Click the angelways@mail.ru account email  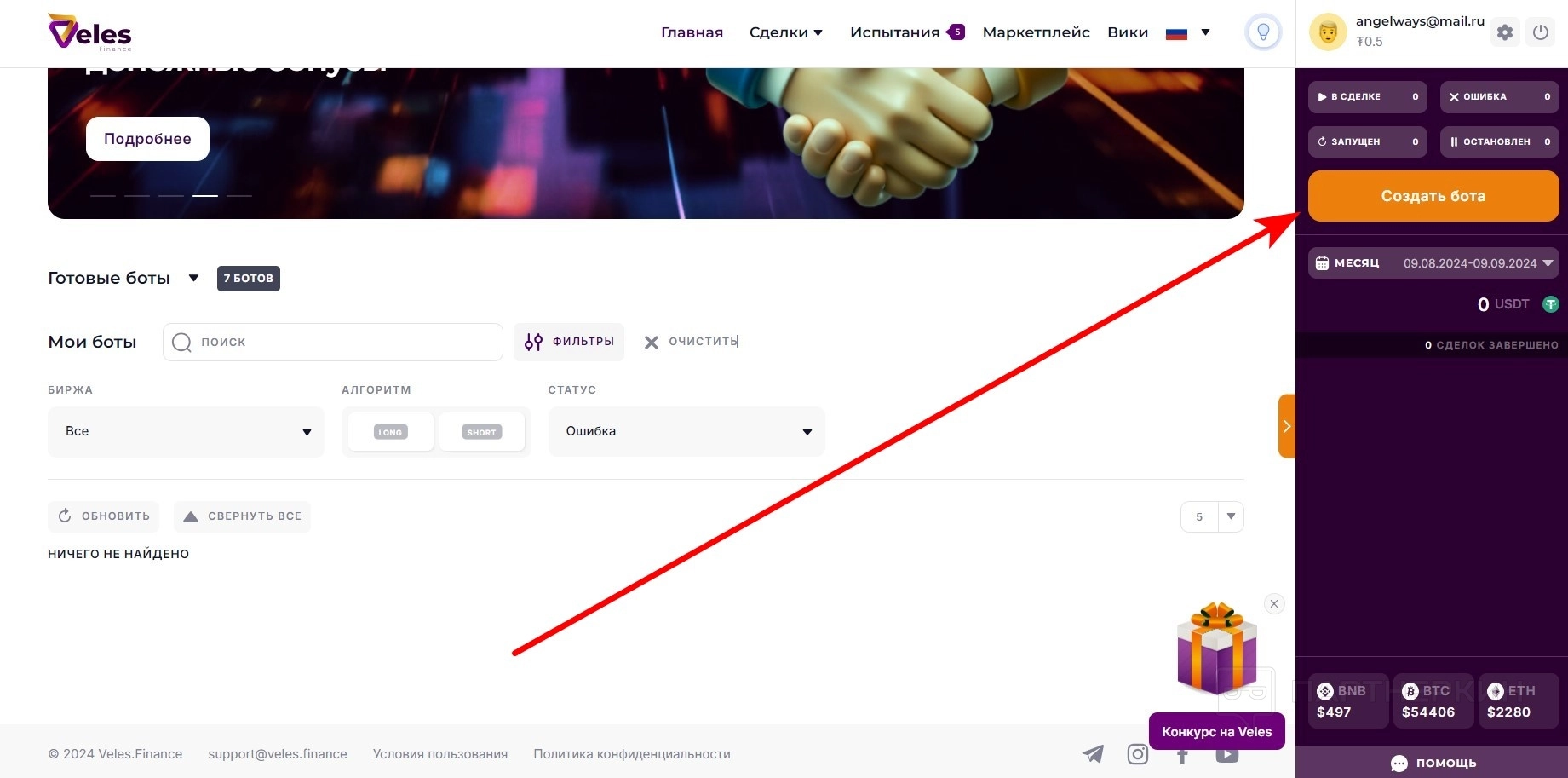coord(1420,21)
